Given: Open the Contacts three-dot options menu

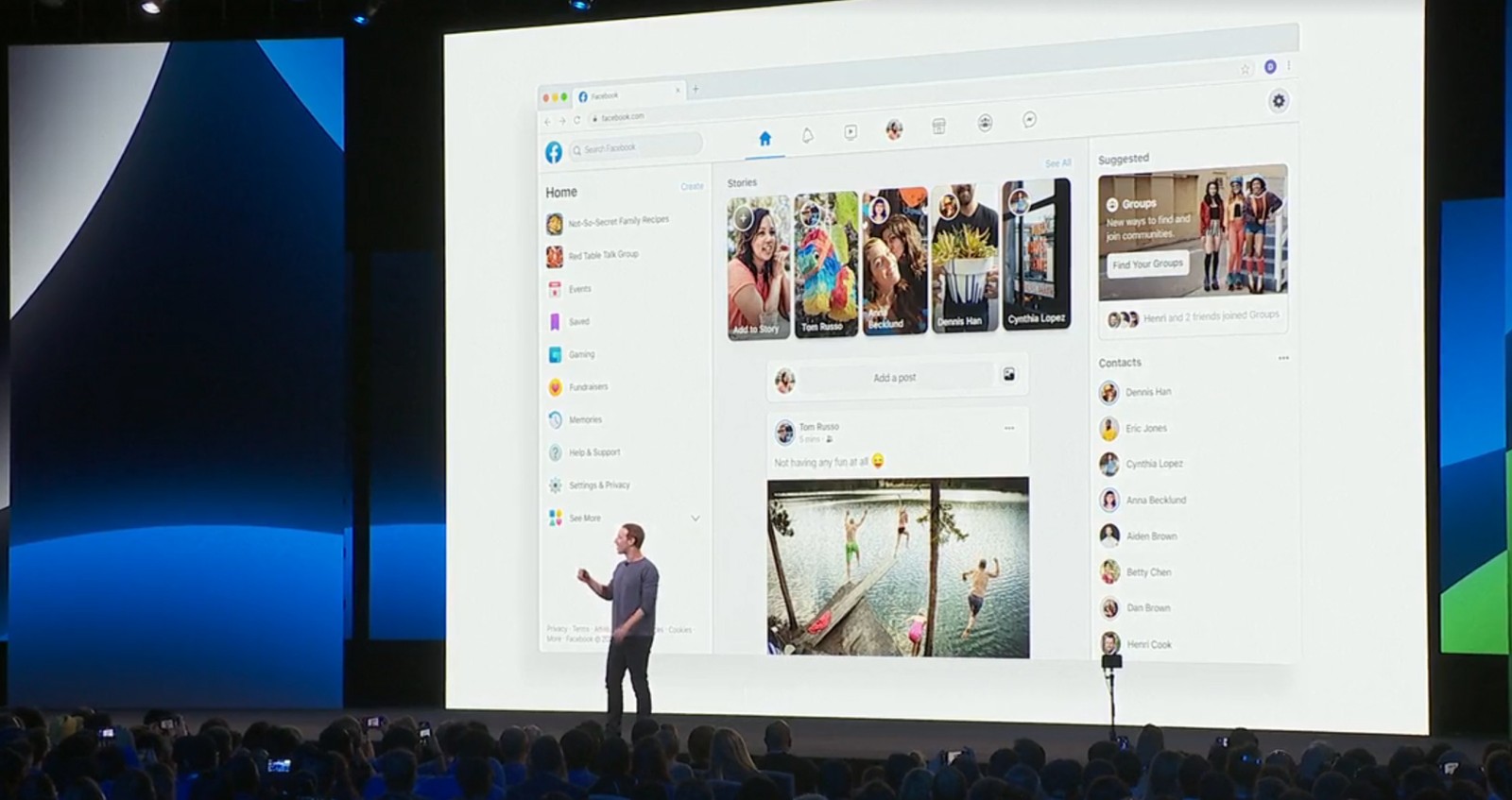Looking at the screenshot, I should pos(1282,358).
